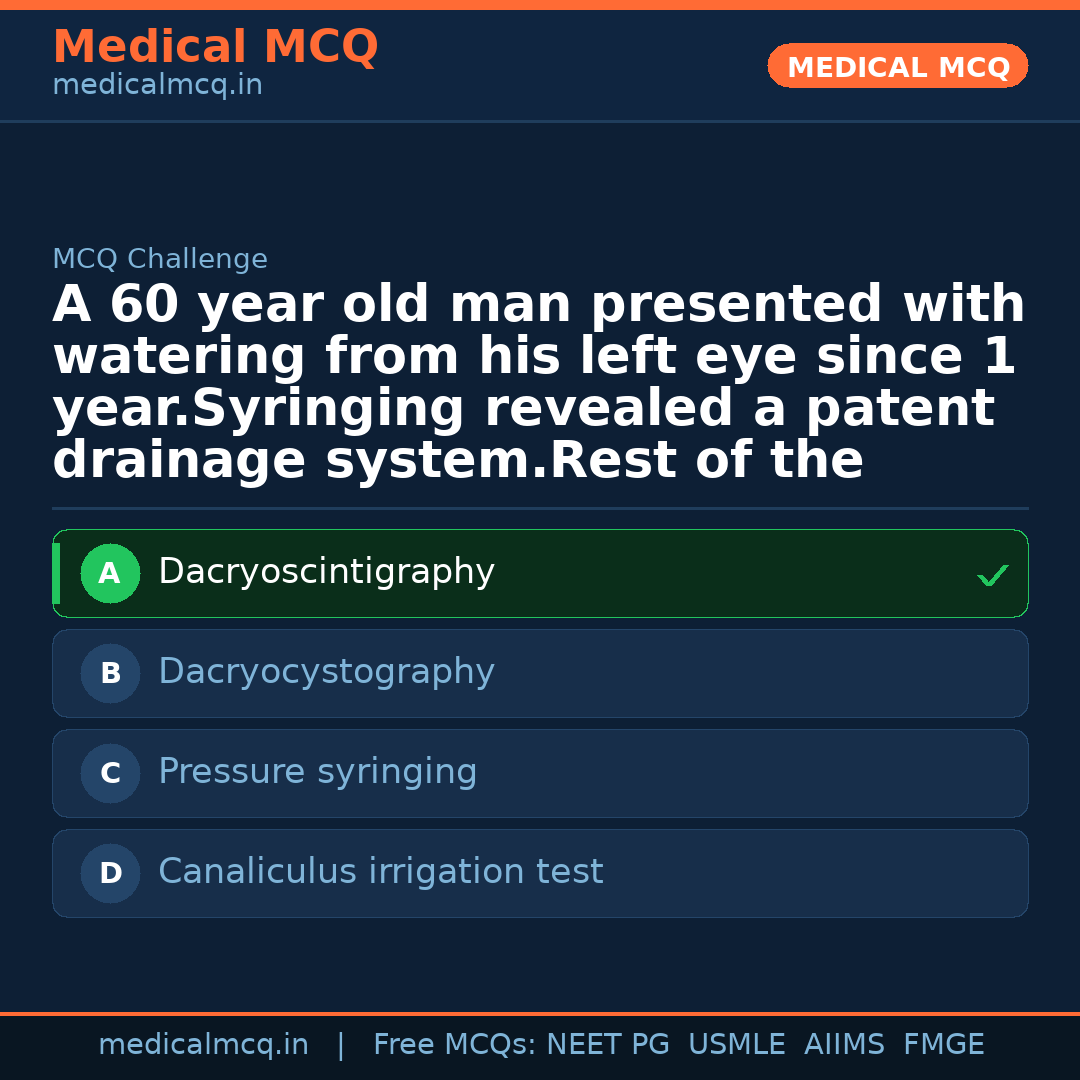The image size is (1080, 1080).
Task: Open medicalmcq.in link under the logo
Action: click(x=157, y=84)
